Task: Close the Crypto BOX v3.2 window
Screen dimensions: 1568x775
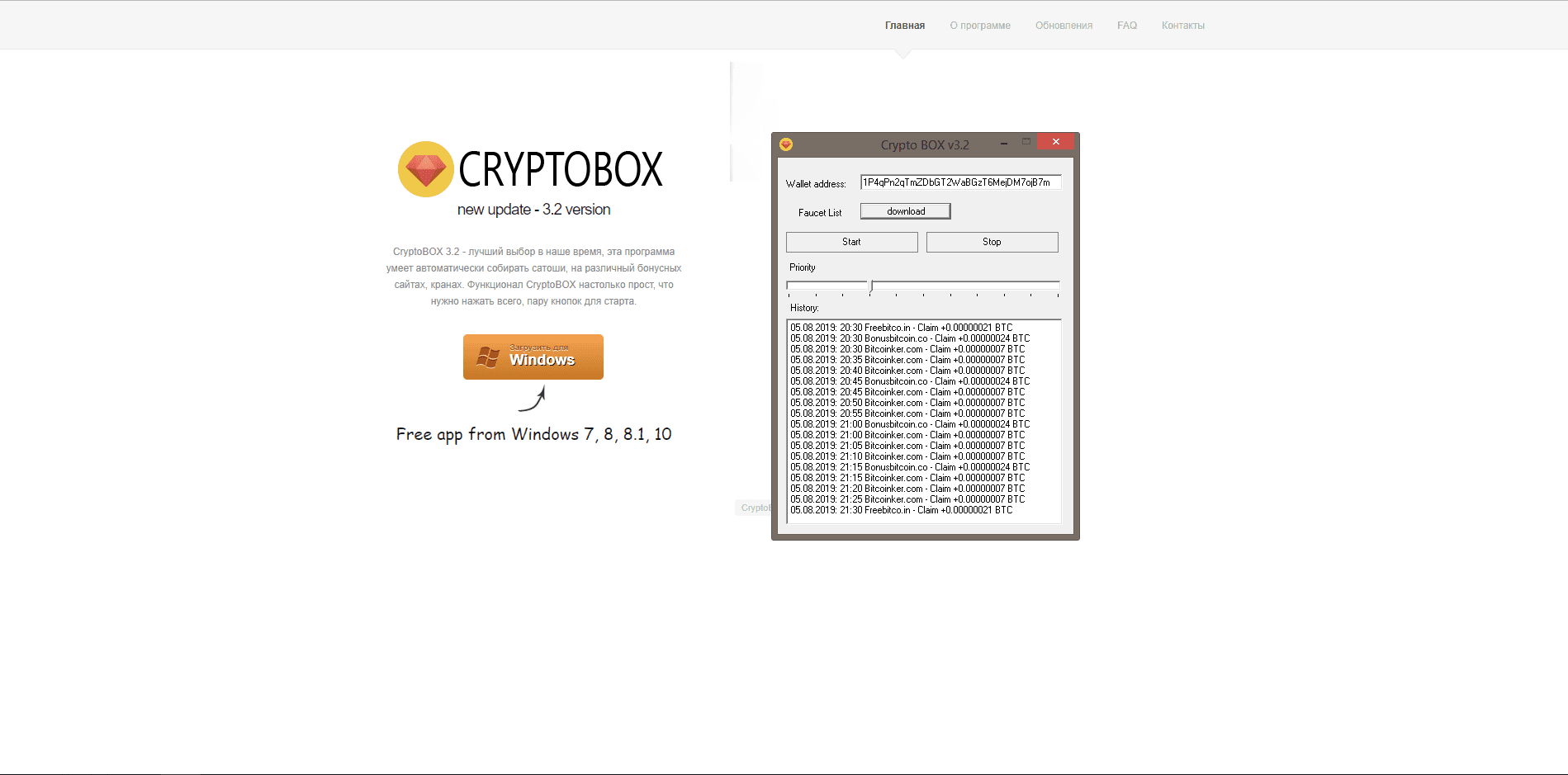Action: pyautogui.click(x=1055, y=141)
